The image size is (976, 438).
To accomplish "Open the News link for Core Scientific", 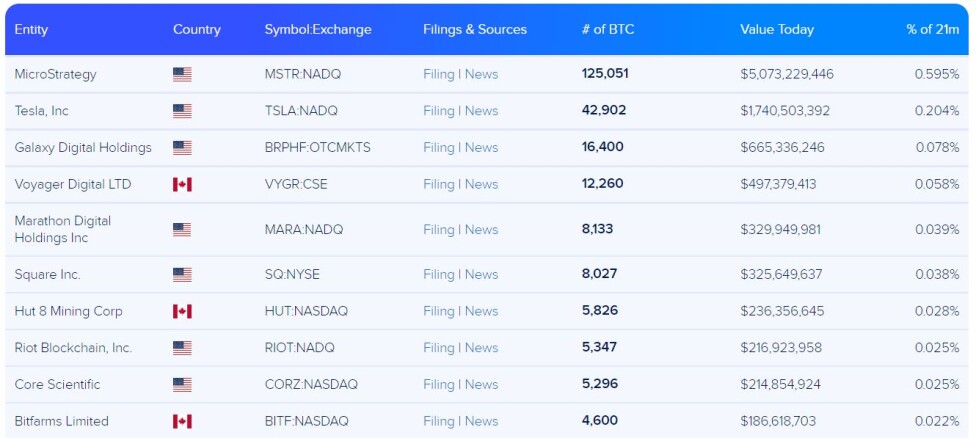I will tap(482, 384).
